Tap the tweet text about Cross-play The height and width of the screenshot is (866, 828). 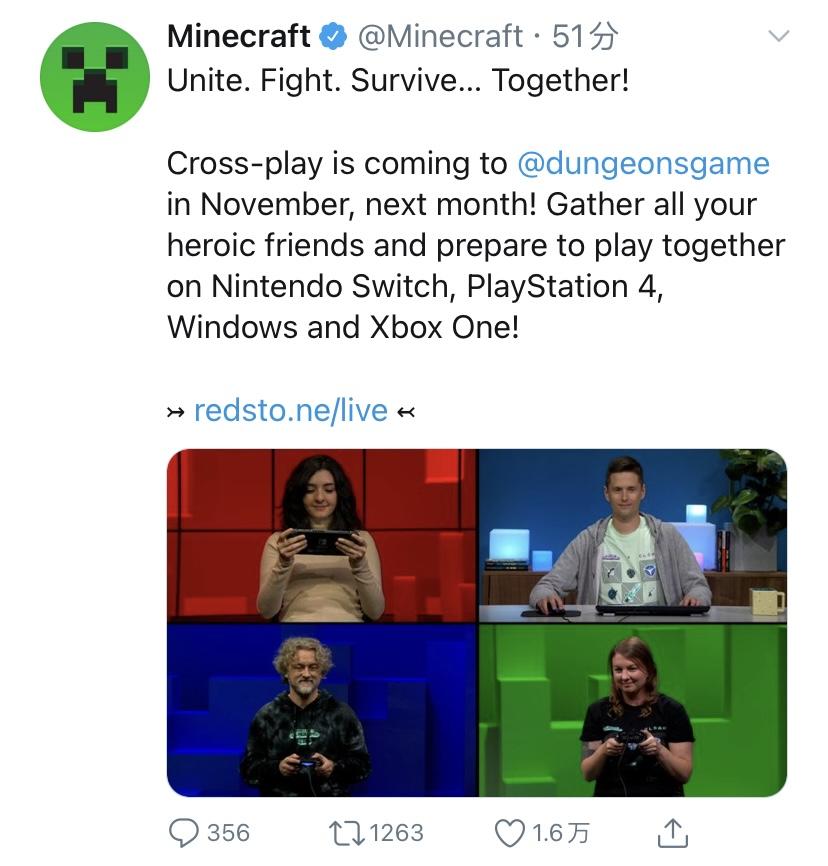476,245
